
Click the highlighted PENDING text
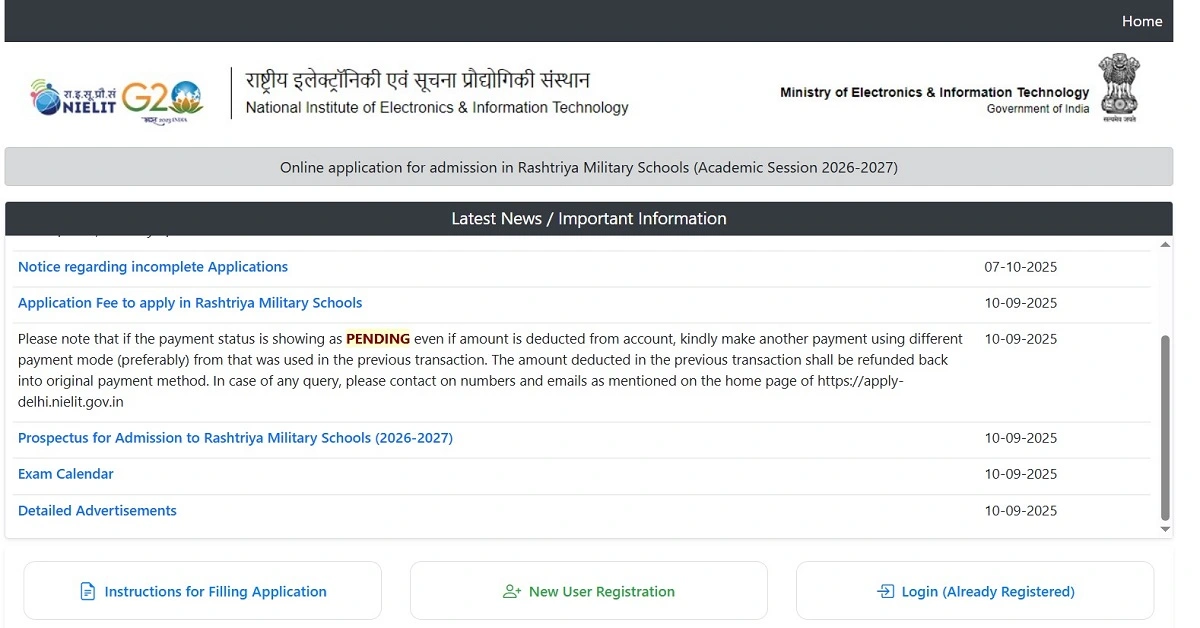[x=378, y=338]
